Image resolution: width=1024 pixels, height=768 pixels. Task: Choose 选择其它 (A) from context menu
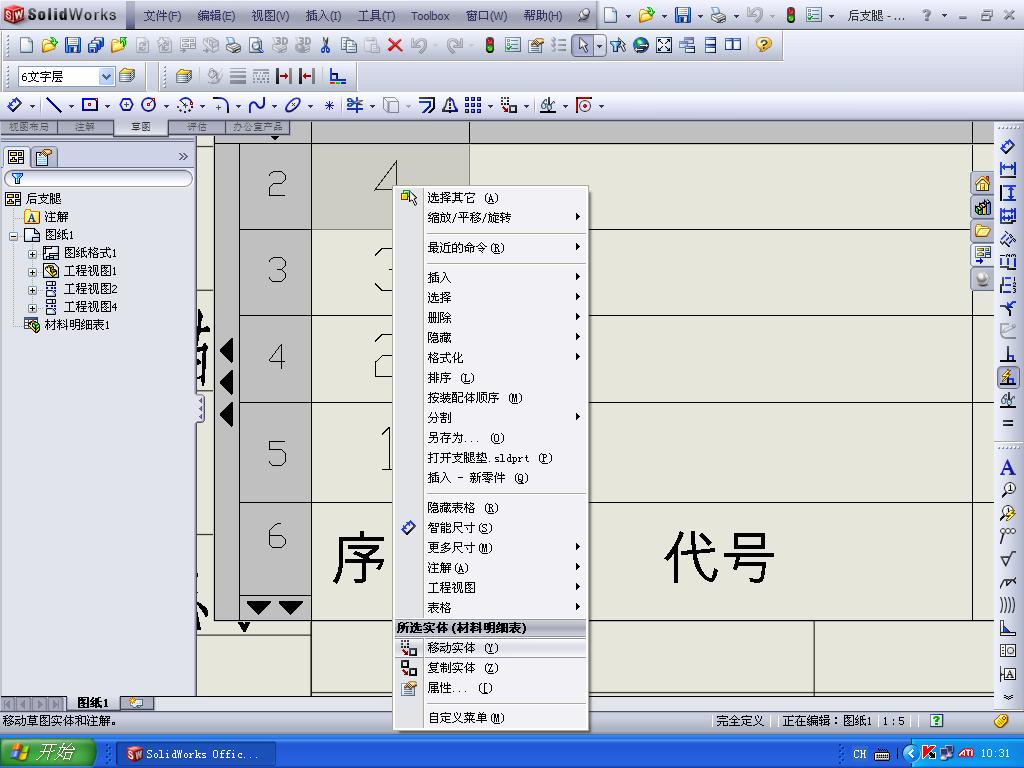491,197
